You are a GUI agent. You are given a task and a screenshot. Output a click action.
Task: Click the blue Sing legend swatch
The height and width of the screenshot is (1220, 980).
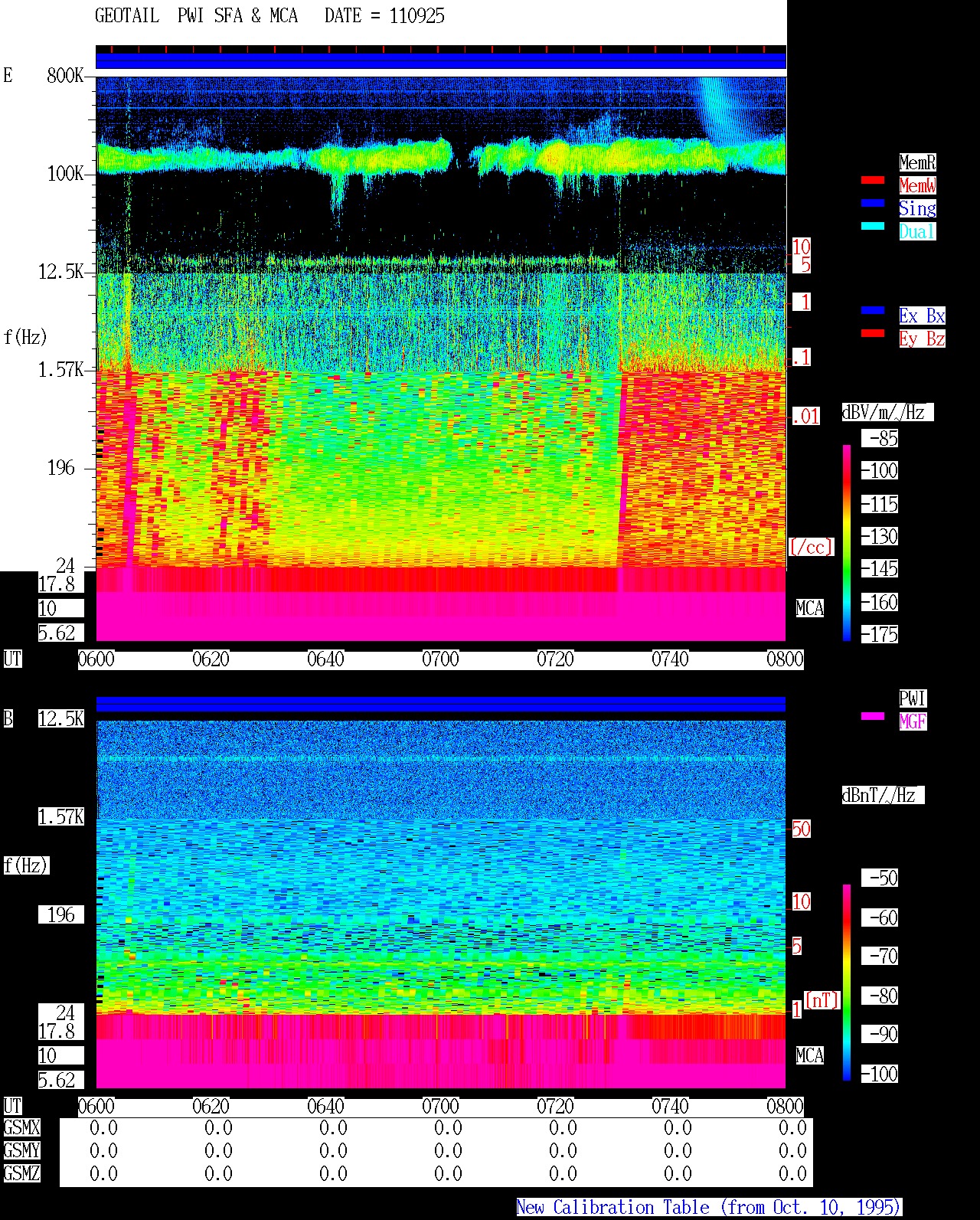pos(873,203)
